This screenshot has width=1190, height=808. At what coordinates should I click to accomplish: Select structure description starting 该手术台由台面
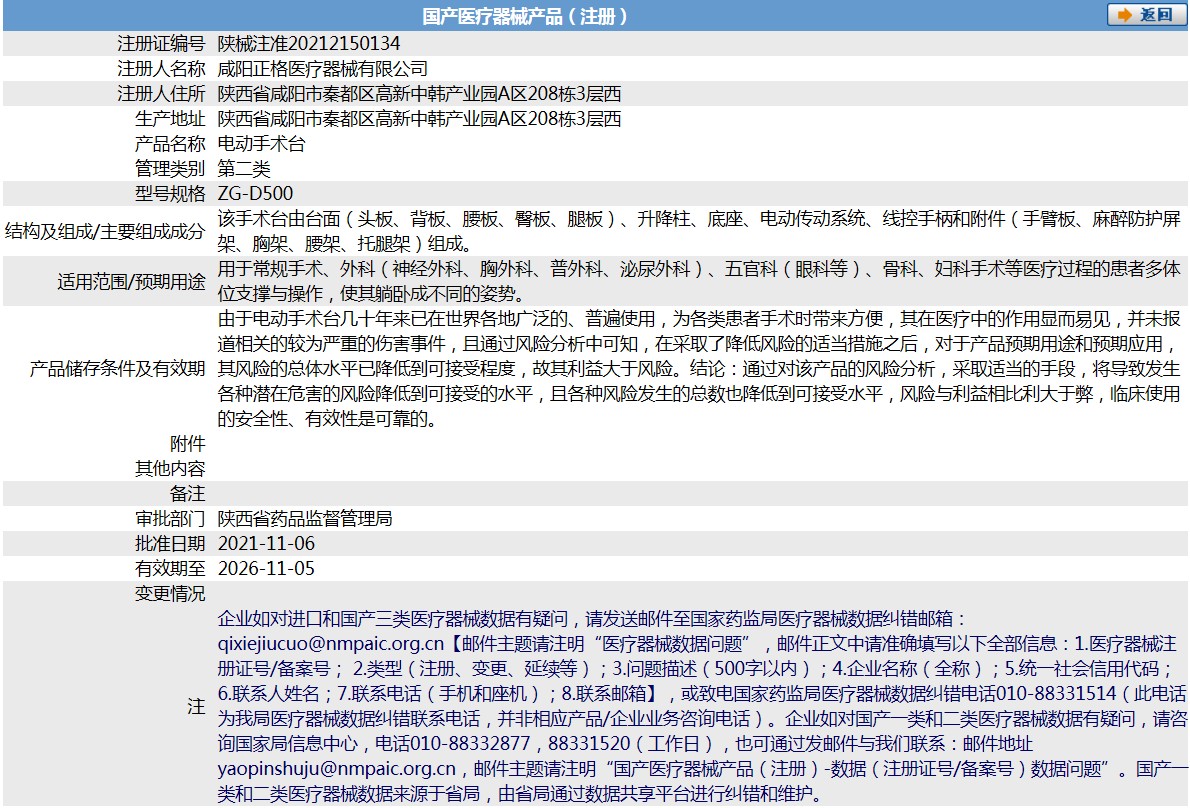[699, 231]
